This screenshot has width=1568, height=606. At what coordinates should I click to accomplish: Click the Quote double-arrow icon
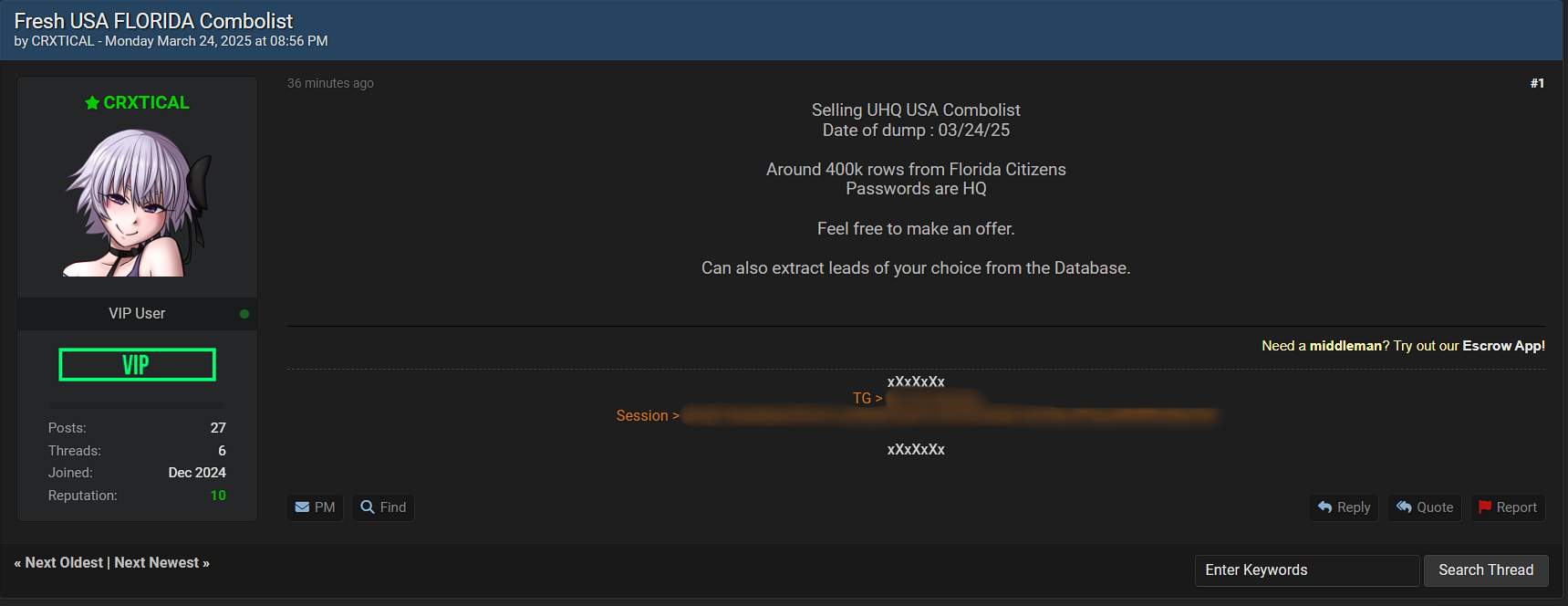[1405, 507]
